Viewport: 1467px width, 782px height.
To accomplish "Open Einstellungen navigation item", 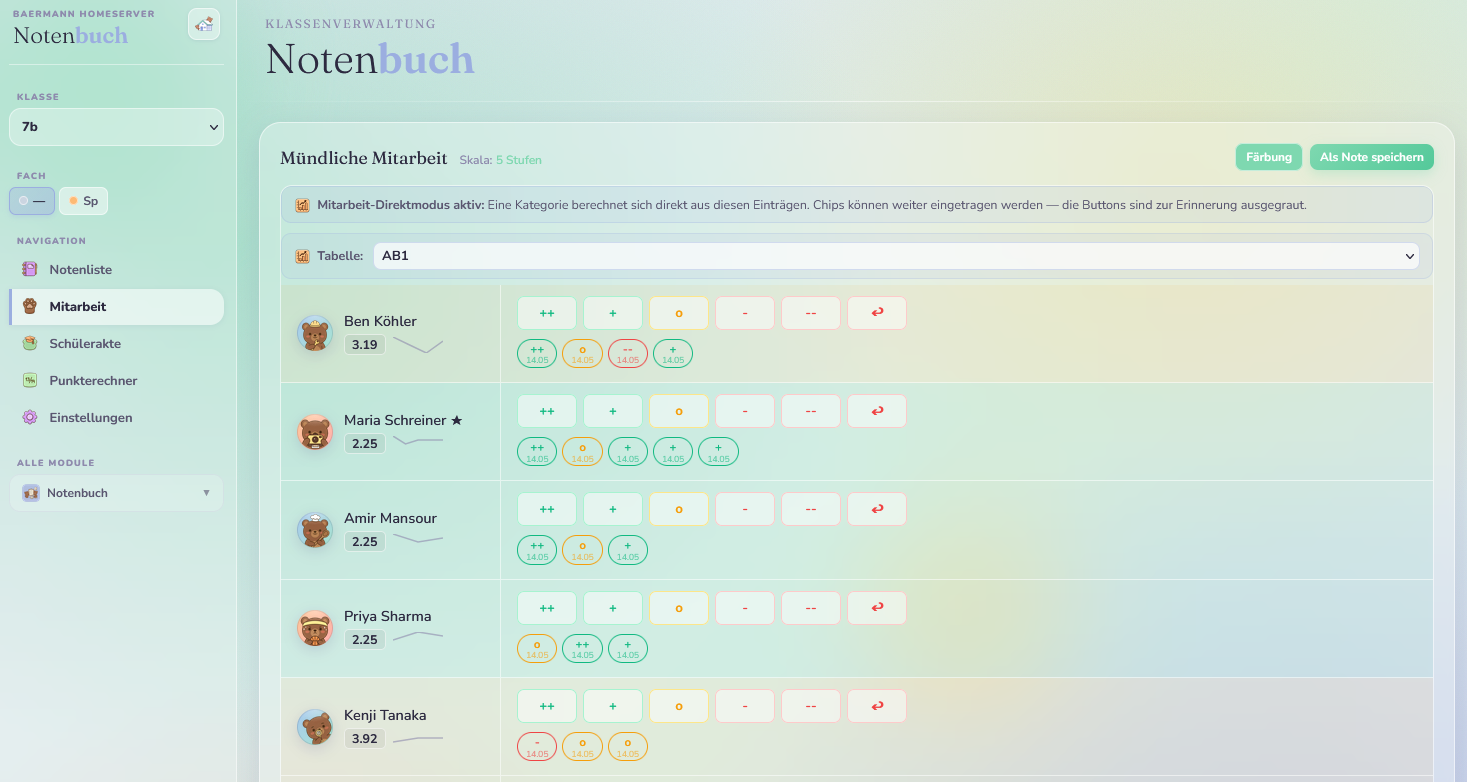I will click(x=117, y=417).
